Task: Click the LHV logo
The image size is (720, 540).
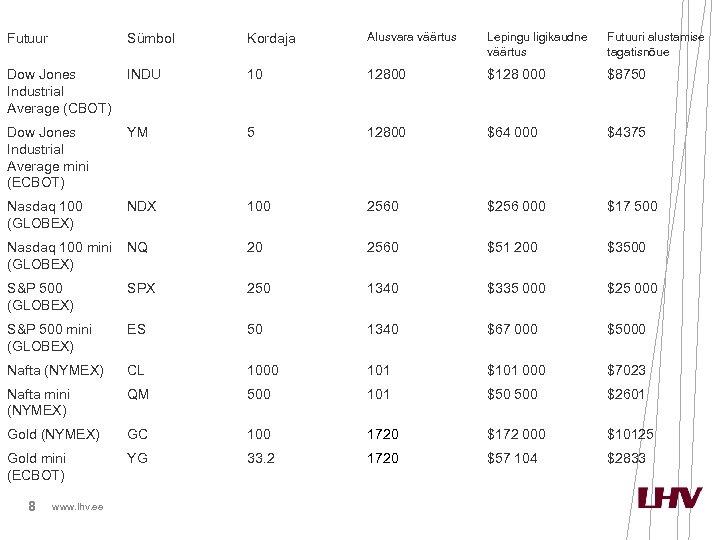Action: coord(669,498)
